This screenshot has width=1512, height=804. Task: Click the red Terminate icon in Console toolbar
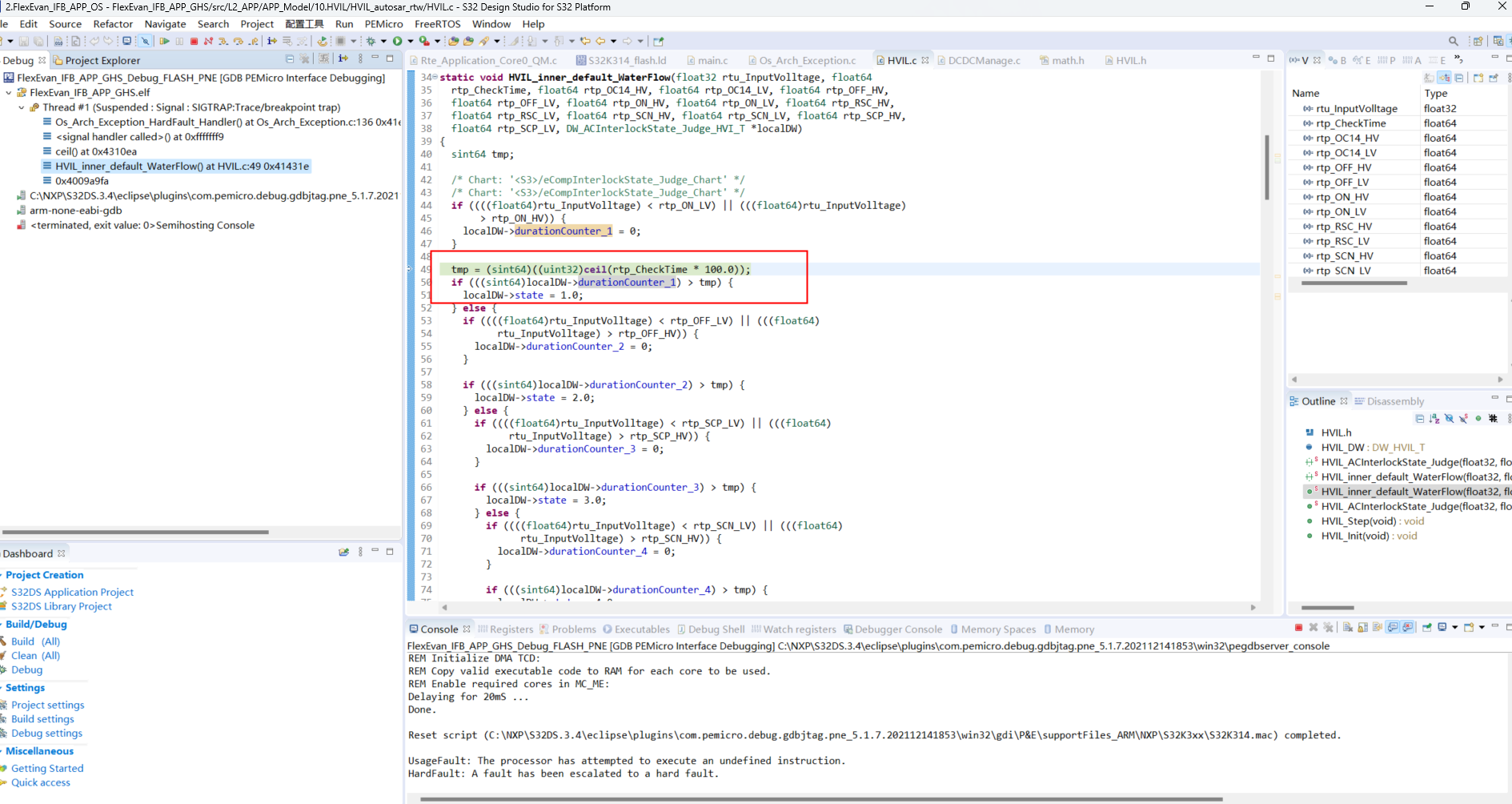point(1298,628)
